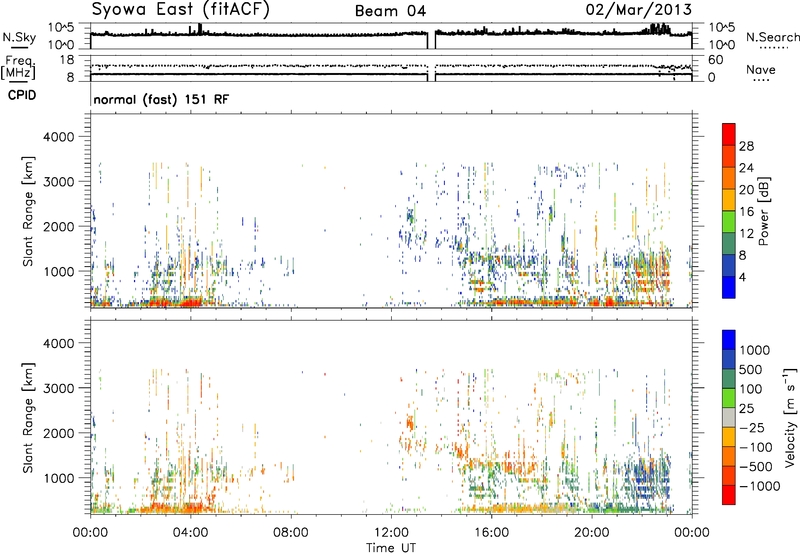Click the 28 value on Power colorbar
Image resolution: width=800 pixels, height=554 pixels.
coord(746,146)
